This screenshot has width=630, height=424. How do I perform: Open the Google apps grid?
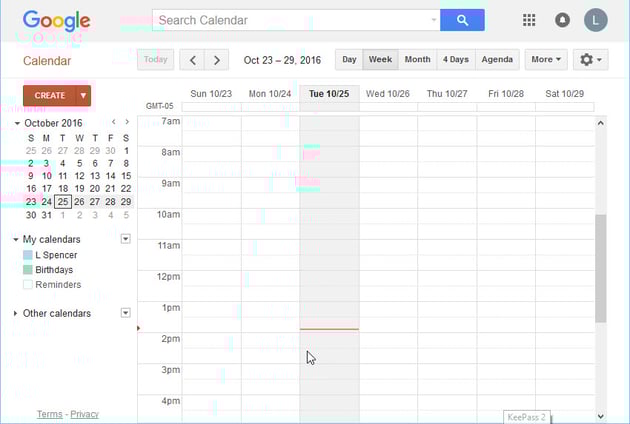click(529, 20)
